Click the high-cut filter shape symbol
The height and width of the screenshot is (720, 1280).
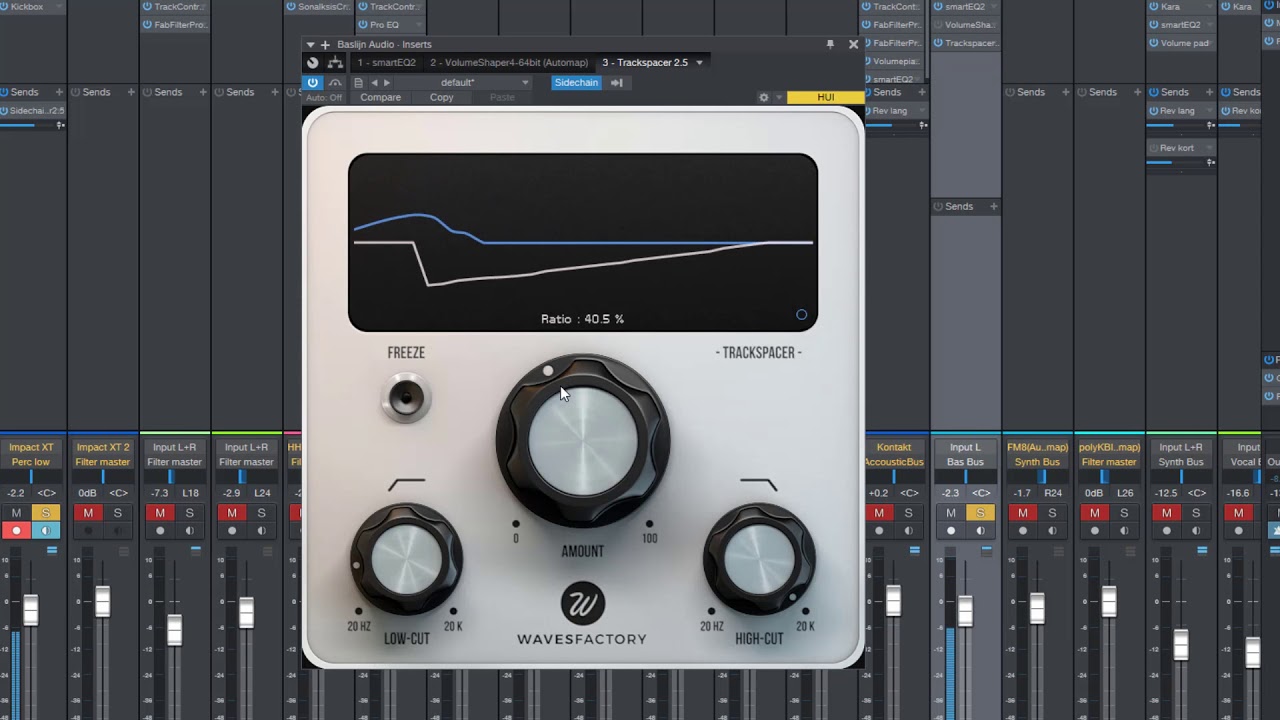coord(758,485)
